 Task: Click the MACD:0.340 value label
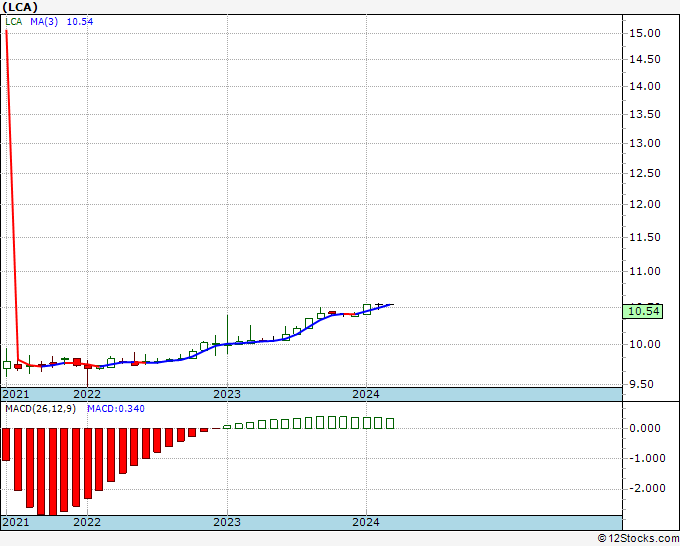[116, 409]
